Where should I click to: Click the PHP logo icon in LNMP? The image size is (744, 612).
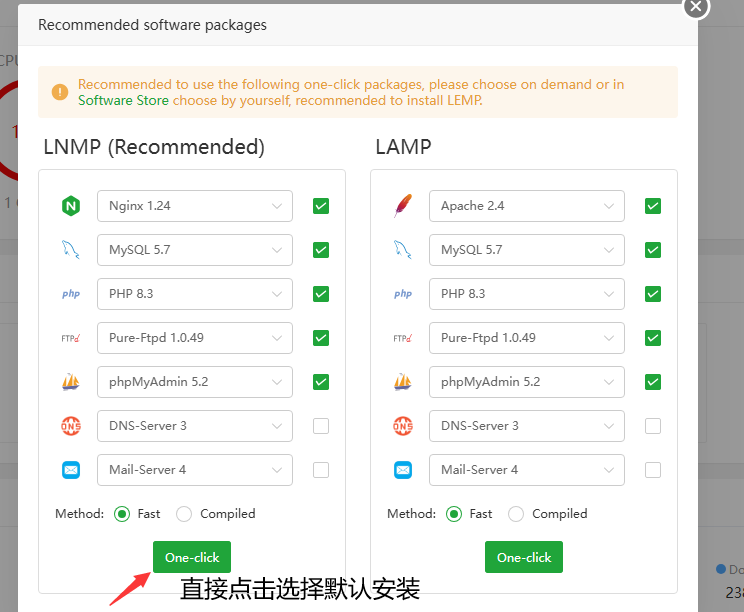pyautogui.click(x=71, y=294)
